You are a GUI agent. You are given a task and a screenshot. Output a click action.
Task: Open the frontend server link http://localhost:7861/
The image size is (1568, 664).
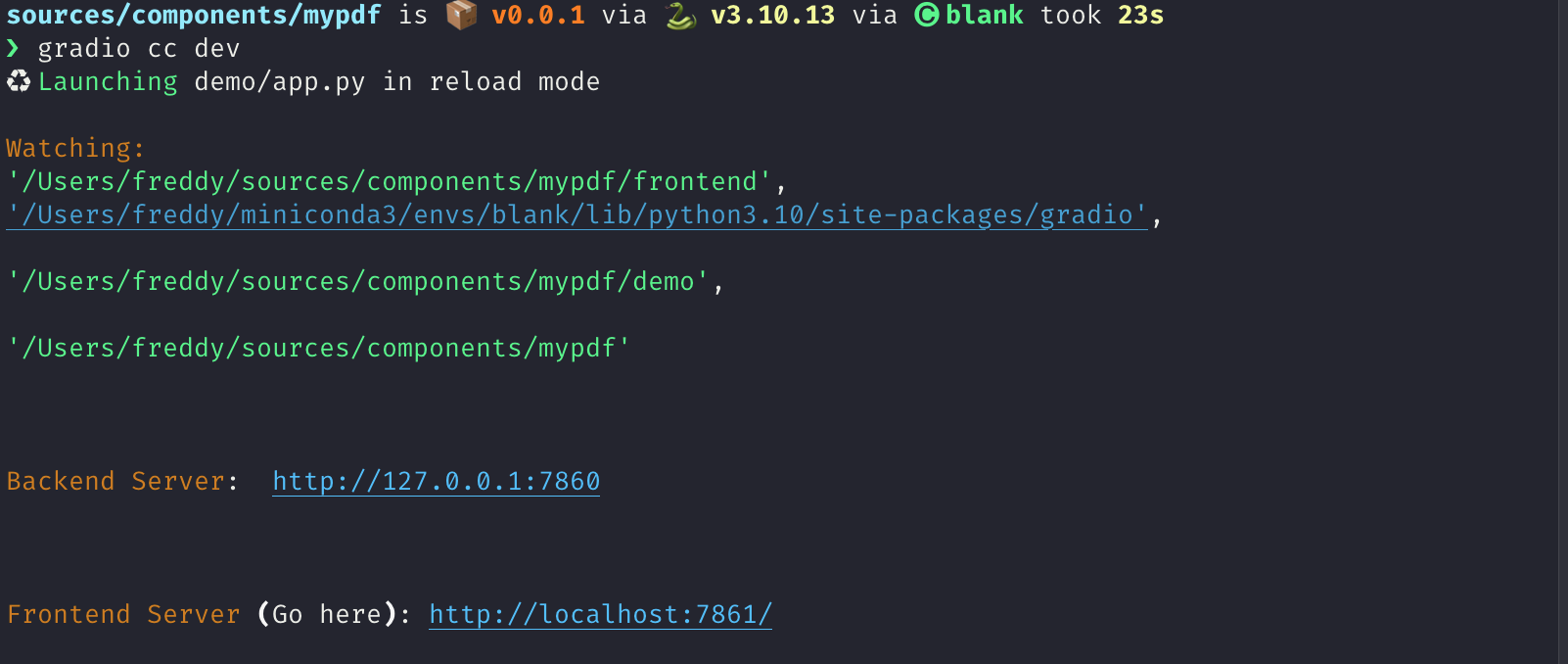click(600, 614)
